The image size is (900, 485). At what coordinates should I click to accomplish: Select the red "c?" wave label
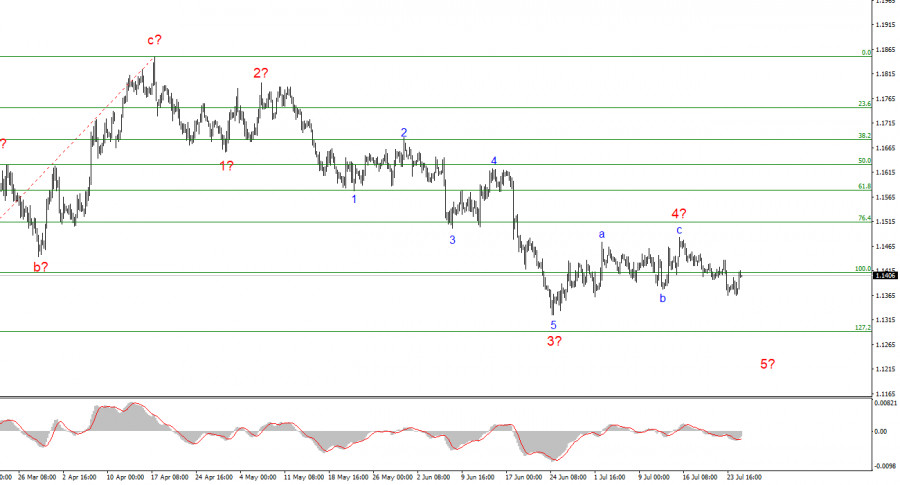click(x=154, y=40)
